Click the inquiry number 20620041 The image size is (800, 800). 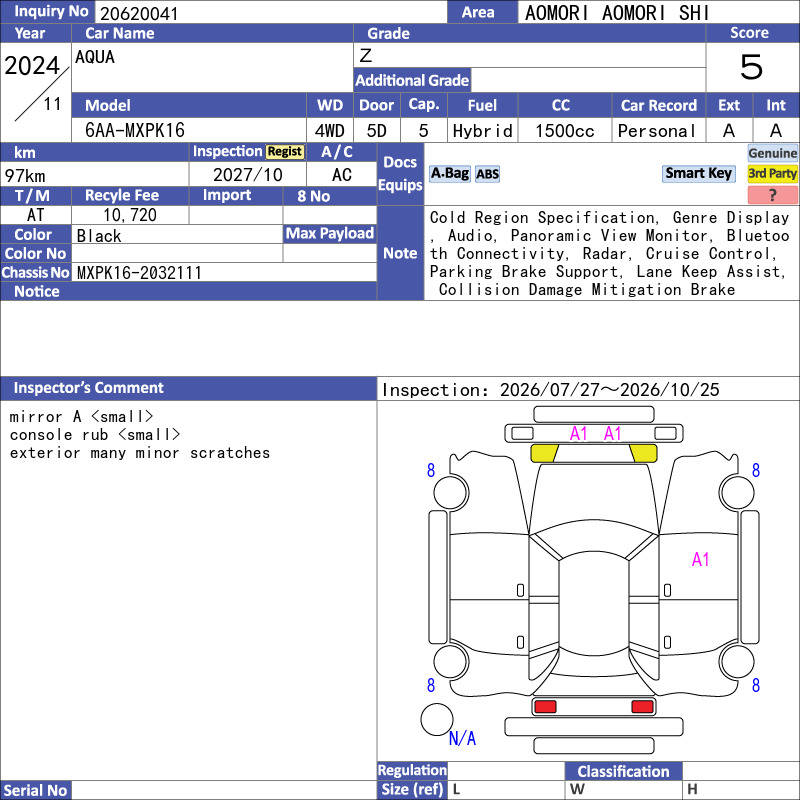click(x=139, y=13)
